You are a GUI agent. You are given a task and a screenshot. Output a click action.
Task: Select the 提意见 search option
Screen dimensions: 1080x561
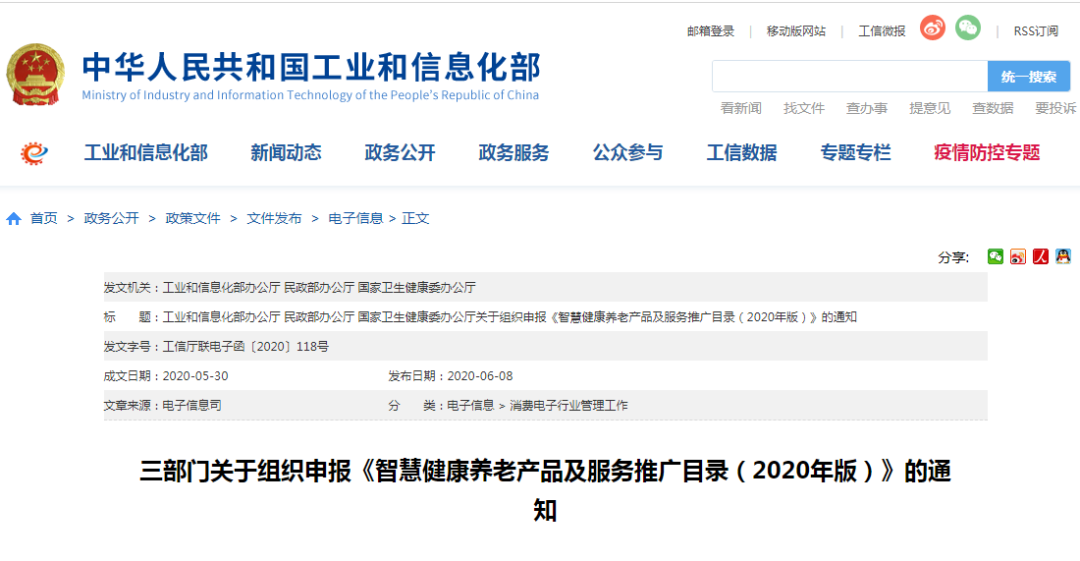click(x=930, y=108)
